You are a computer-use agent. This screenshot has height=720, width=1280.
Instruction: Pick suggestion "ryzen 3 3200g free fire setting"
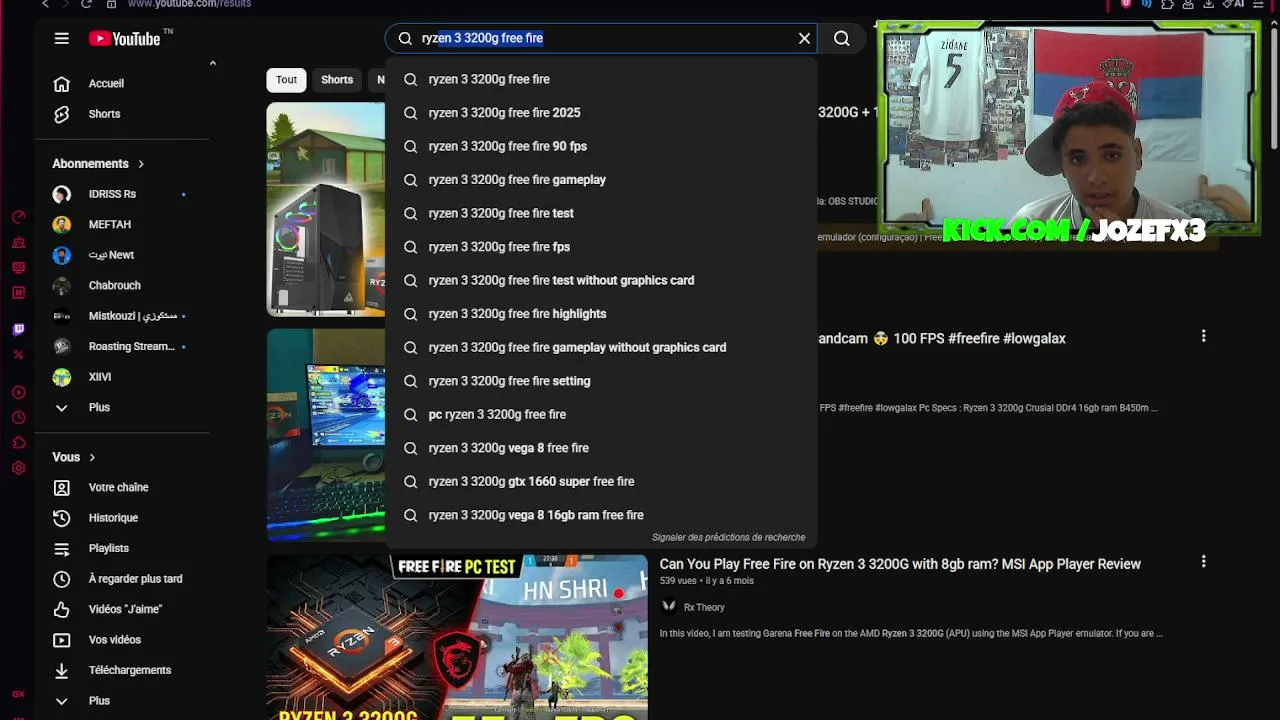600,381
